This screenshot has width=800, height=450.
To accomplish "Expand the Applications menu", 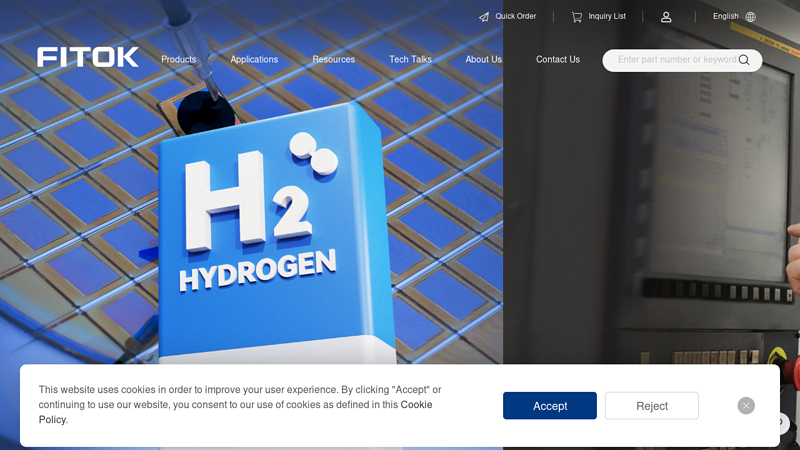I will pyautogui.click(x=254, y=60).
